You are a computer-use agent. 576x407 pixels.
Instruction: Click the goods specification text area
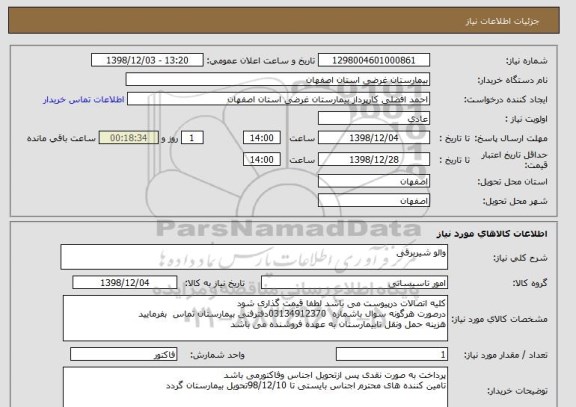(x=255, y=318)
